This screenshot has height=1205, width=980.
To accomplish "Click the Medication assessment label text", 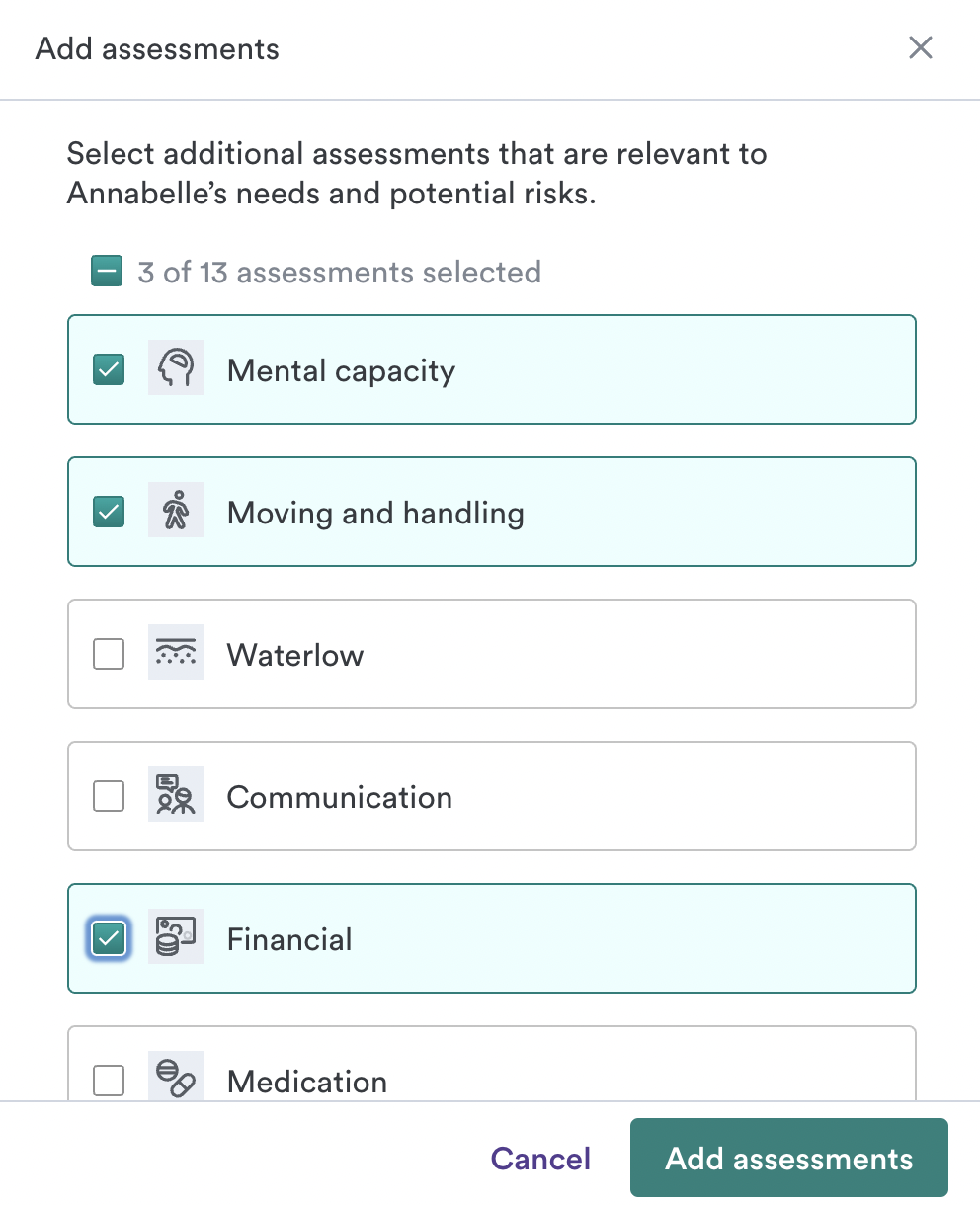I will coord(307,1082).
